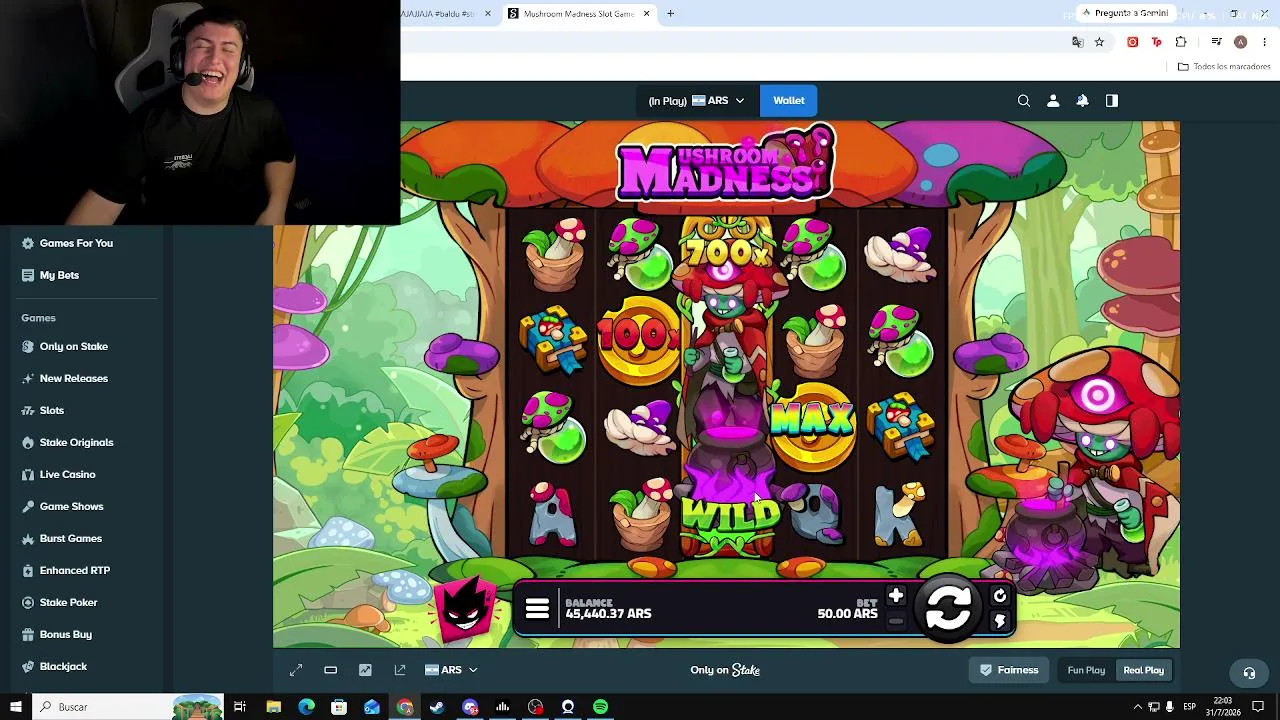Switch to Fun Play mode
This screenshot has width=1280, height=720.
coord(1086,670)
